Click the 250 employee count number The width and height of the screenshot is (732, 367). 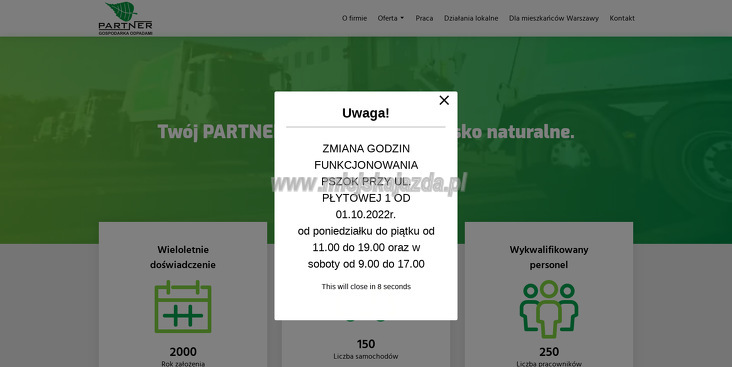tap(549, 352)
